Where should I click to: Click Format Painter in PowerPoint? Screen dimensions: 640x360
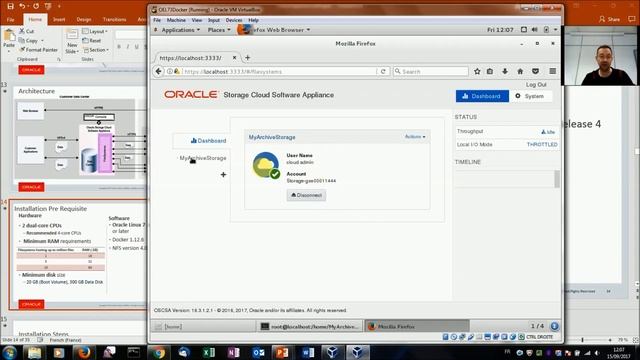pyautogui.click(x=38, y=50)
